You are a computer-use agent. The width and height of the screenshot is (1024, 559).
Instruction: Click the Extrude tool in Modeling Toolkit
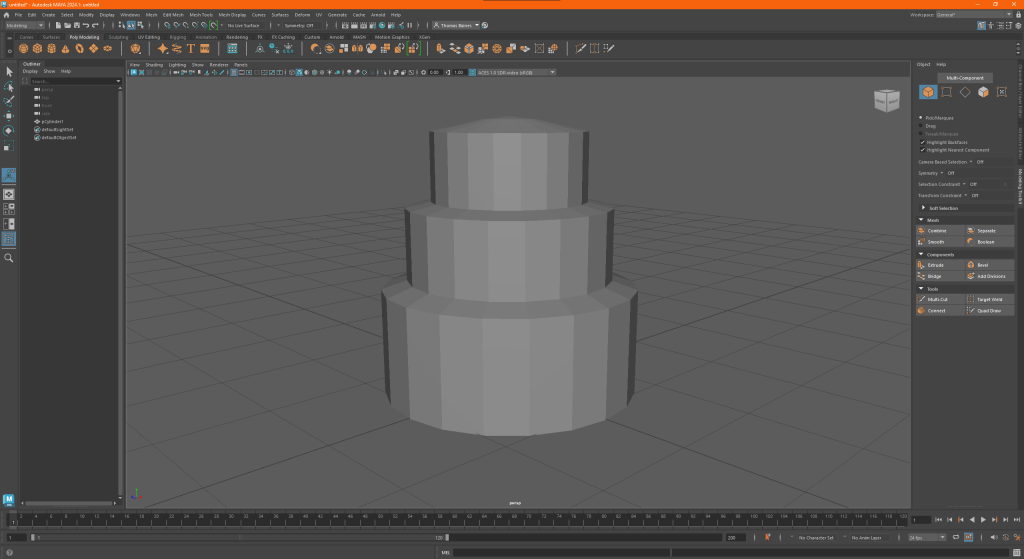(x=936, y=265)
